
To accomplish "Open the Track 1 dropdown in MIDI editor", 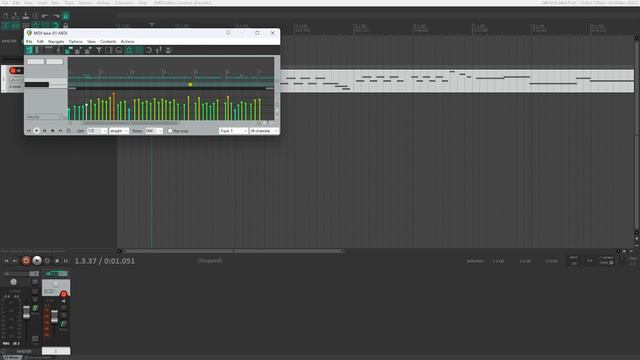I will click(x=233, y=131).
